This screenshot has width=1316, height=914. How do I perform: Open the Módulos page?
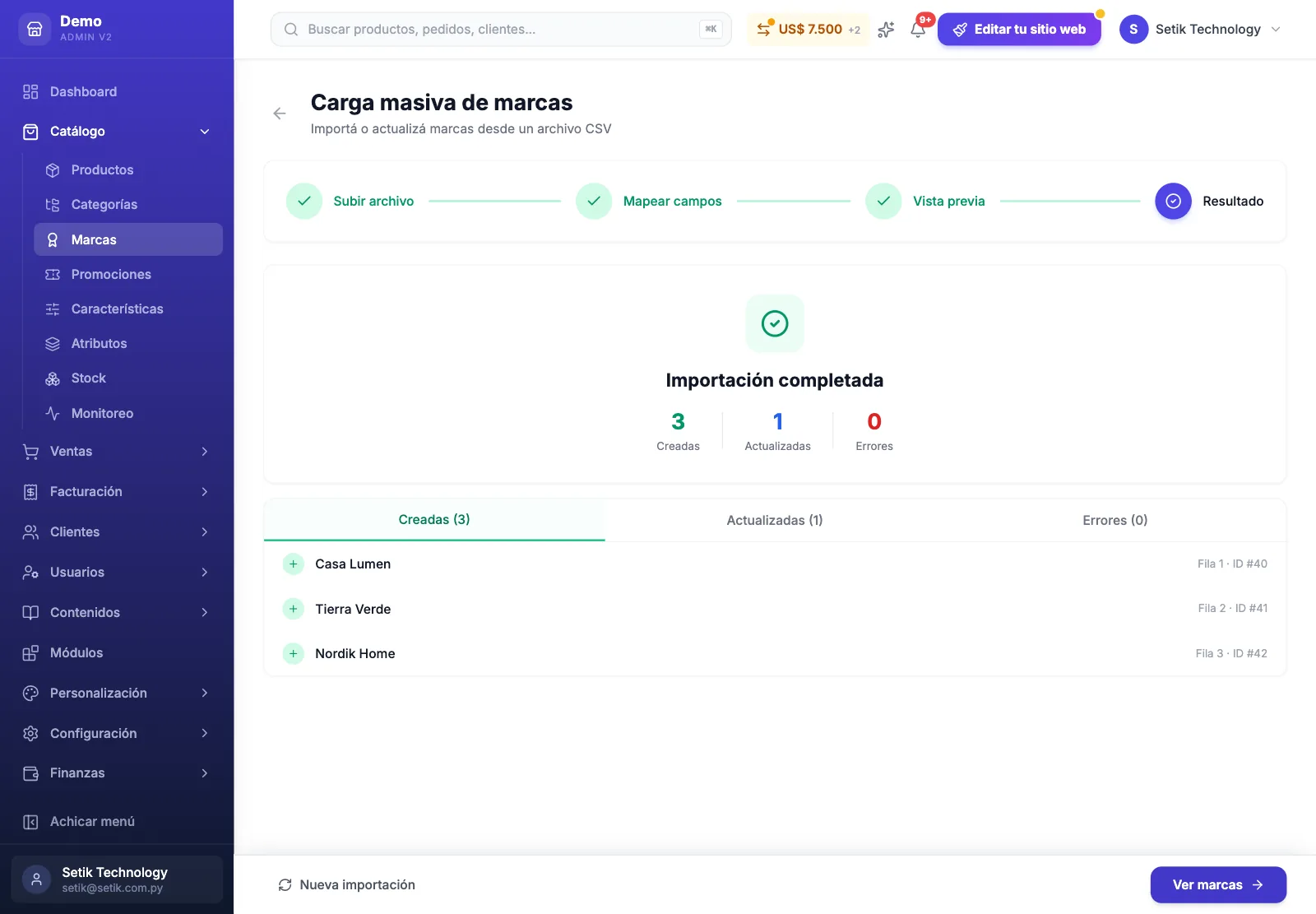point(117,652)
